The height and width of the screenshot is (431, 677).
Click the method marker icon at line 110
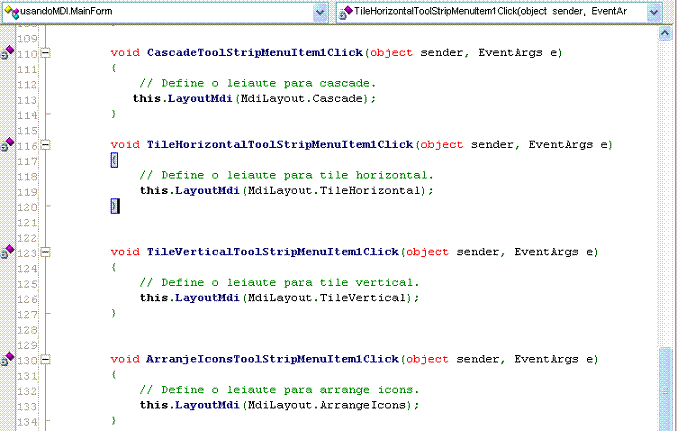7,53
